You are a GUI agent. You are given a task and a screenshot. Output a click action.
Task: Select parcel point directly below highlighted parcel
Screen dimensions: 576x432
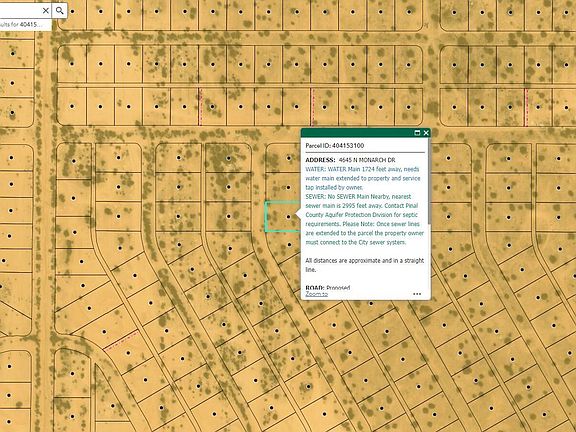click(x=289, y=245)
